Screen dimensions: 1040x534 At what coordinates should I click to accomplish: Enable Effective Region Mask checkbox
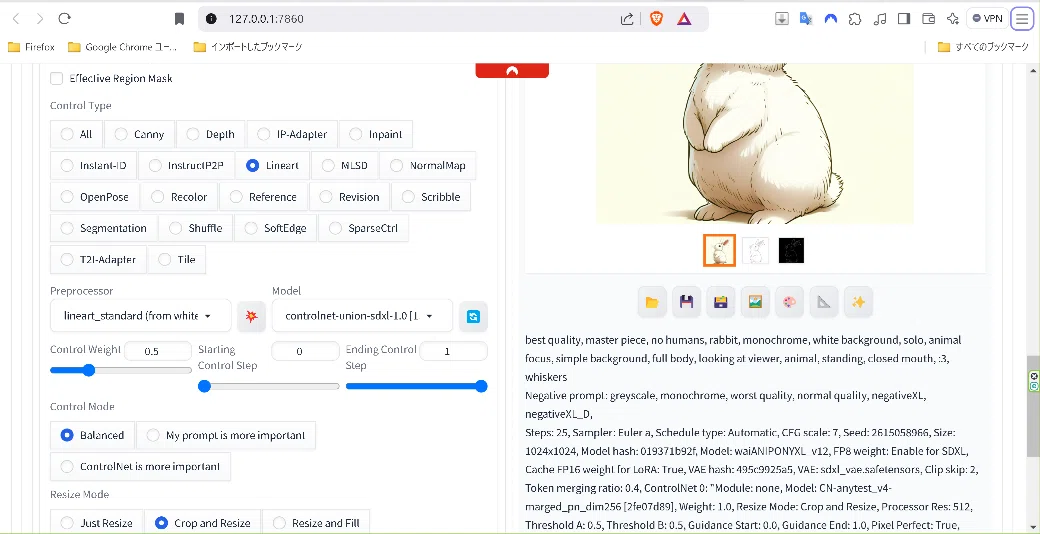57,78
